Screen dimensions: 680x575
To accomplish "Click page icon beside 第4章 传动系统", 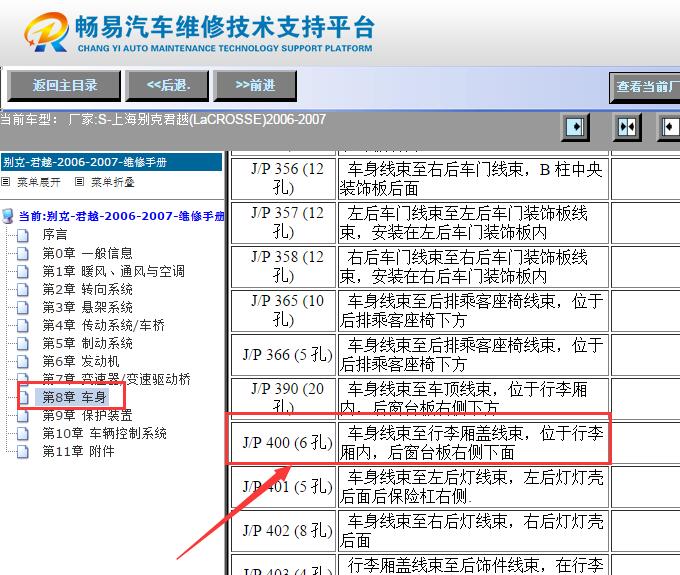I will (x=23, y=326).
